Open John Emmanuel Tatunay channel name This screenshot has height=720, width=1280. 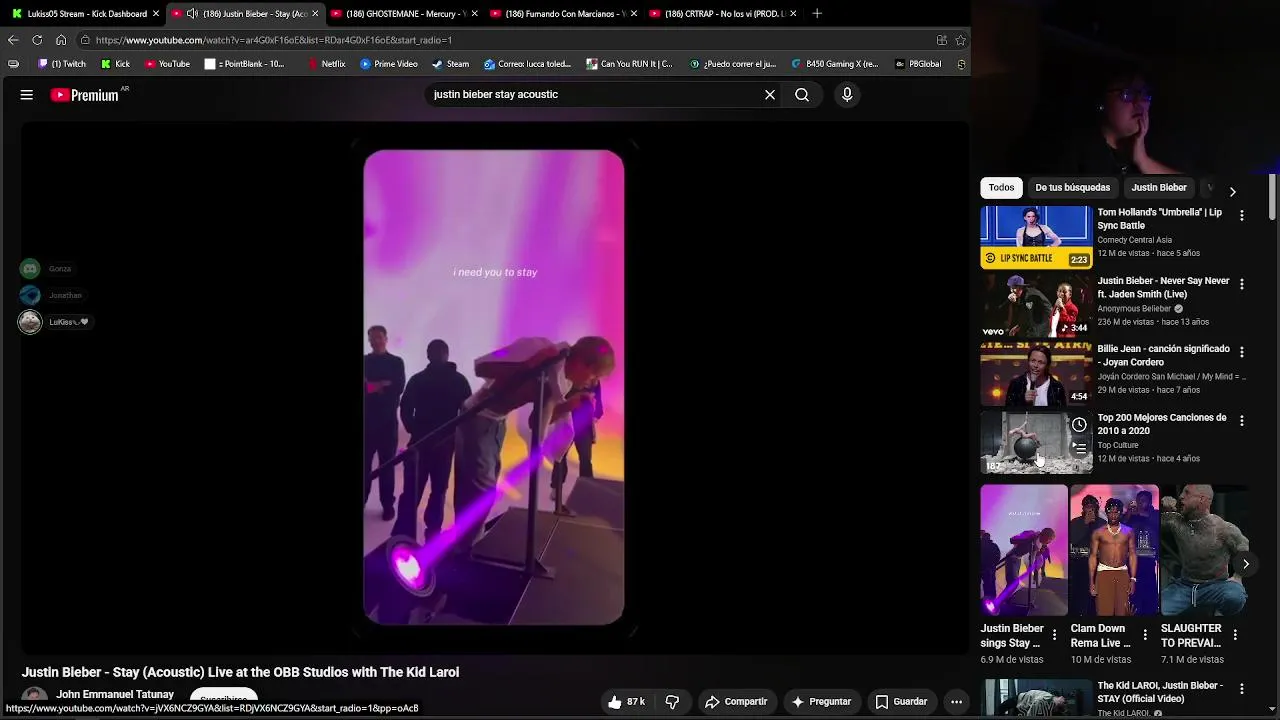115,694
